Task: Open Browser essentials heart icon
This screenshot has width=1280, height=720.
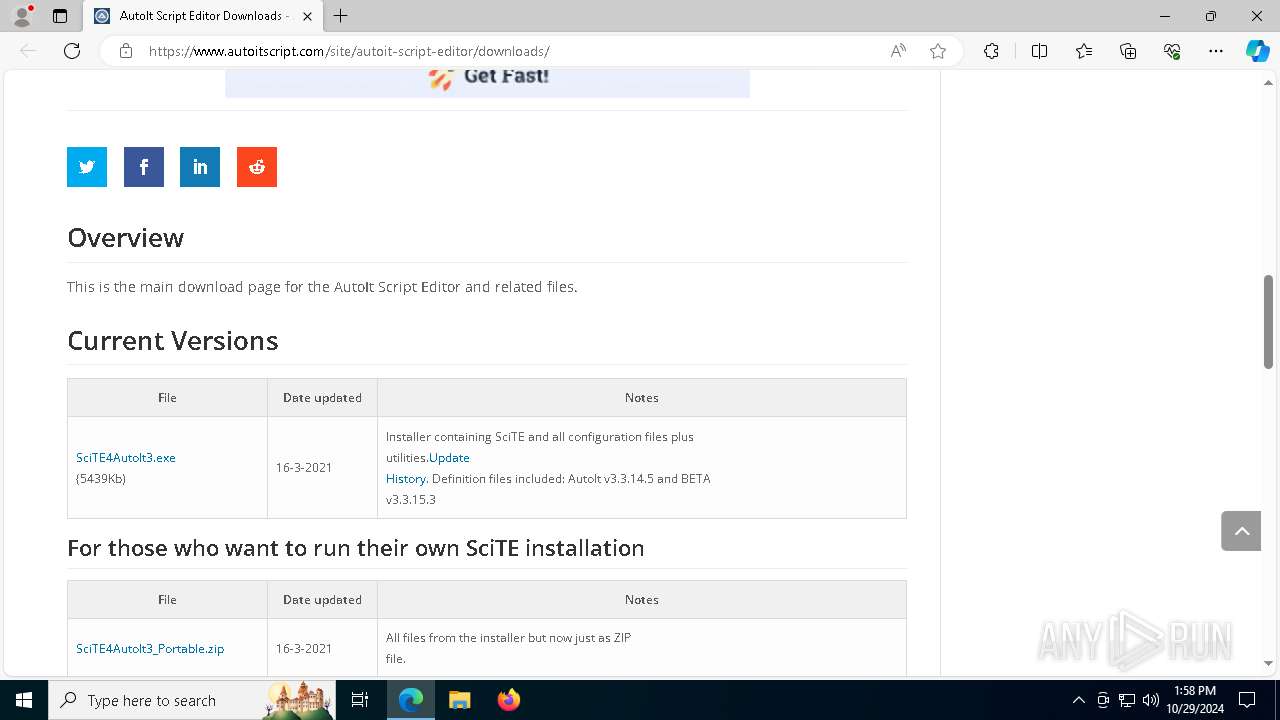Action: [1172, 51]
